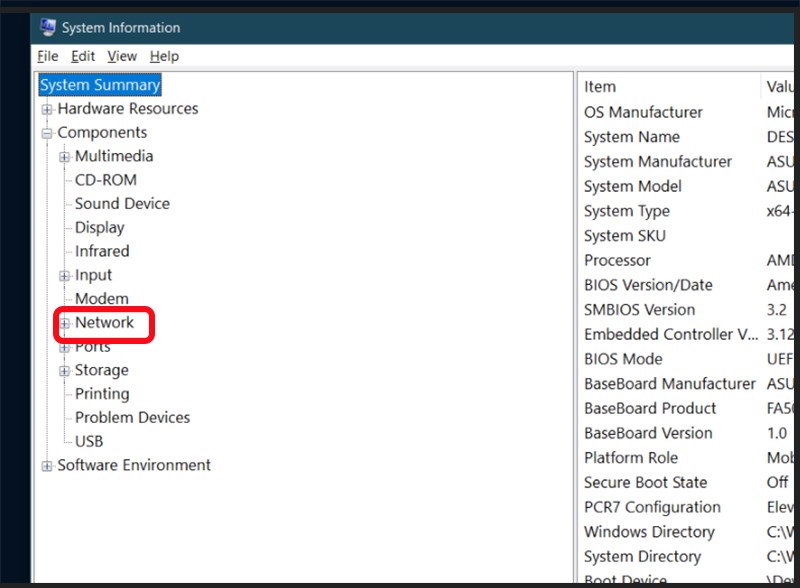Click the System Type row
The width and height of the screenshot is (800, 588).
coord(687,211)
